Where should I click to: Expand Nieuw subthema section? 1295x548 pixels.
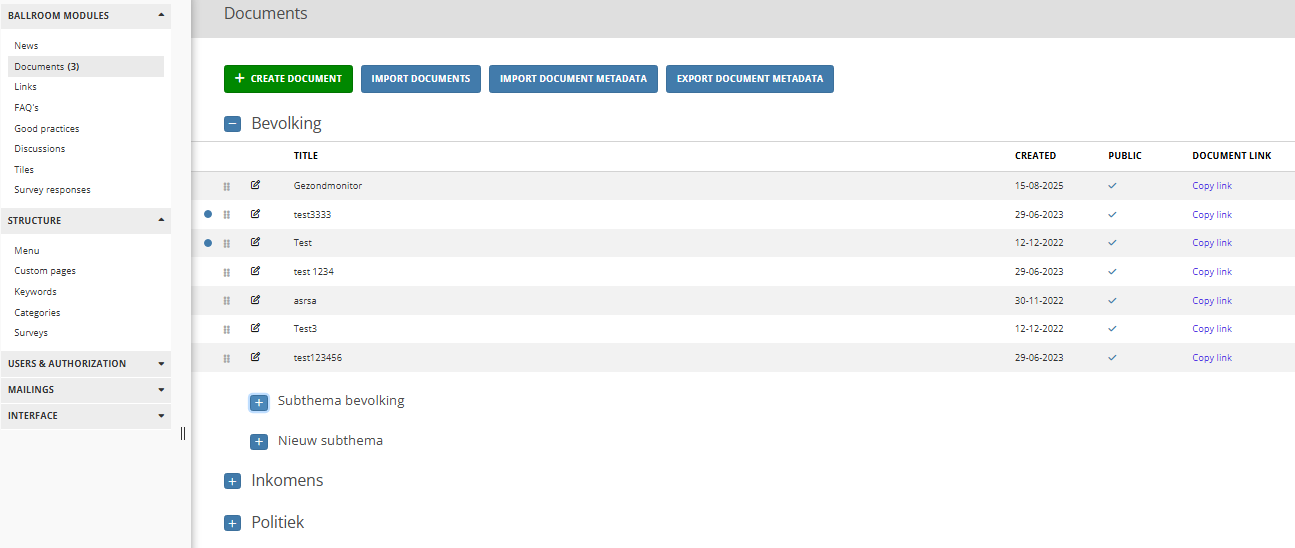pos(259,442)
